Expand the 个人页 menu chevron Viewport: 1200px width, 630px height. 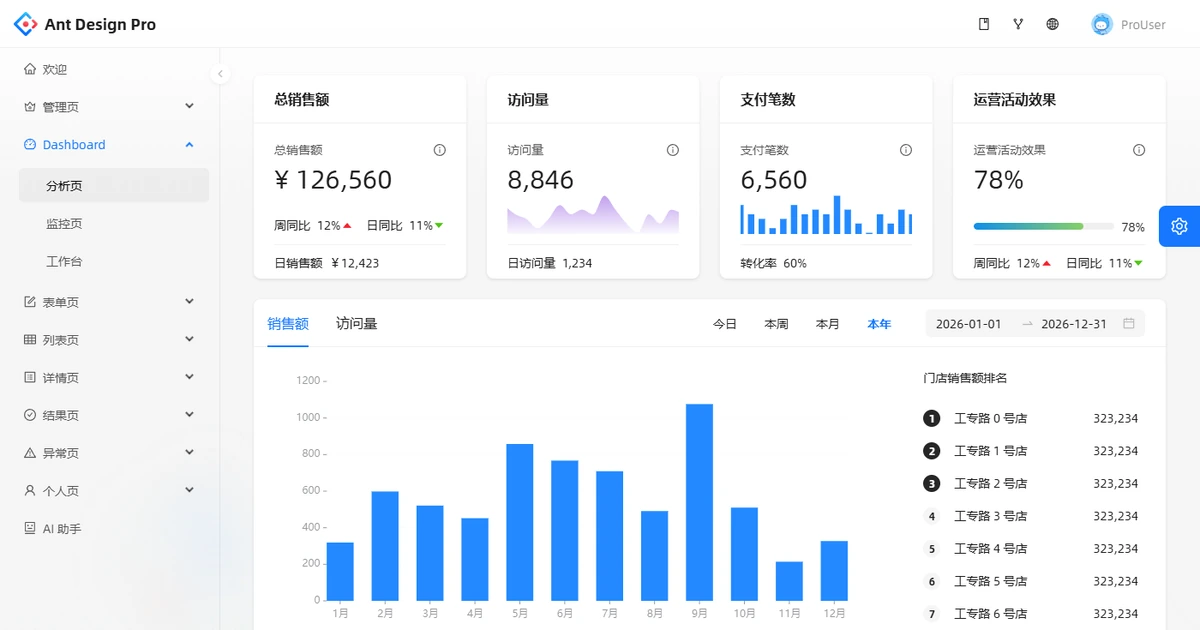[x=189, y=490]
